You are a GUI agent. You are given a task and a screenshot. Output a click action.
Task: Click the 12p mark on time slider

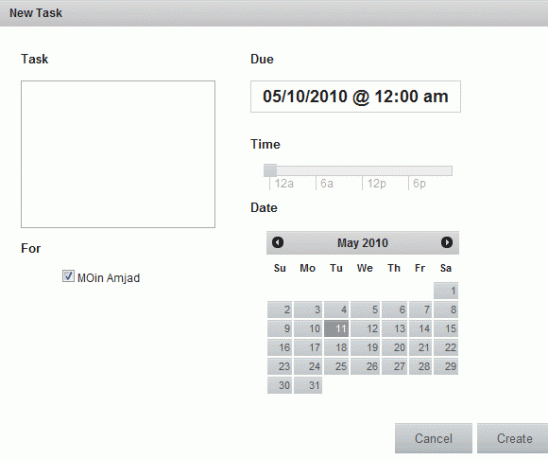(376, 184)
